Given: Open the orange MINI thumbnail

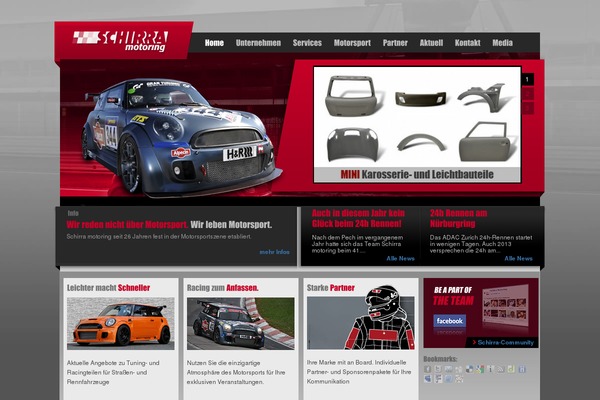Looking at the screenshot, I should click(121, 323).
